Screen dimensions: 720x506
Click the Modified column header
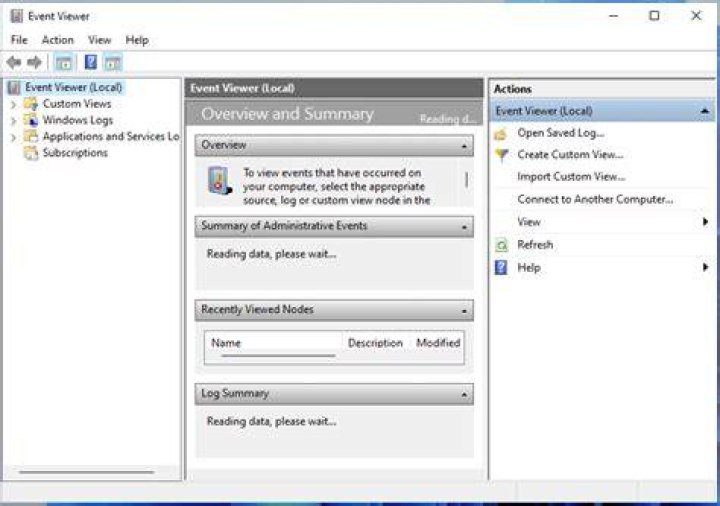point(438,343)
